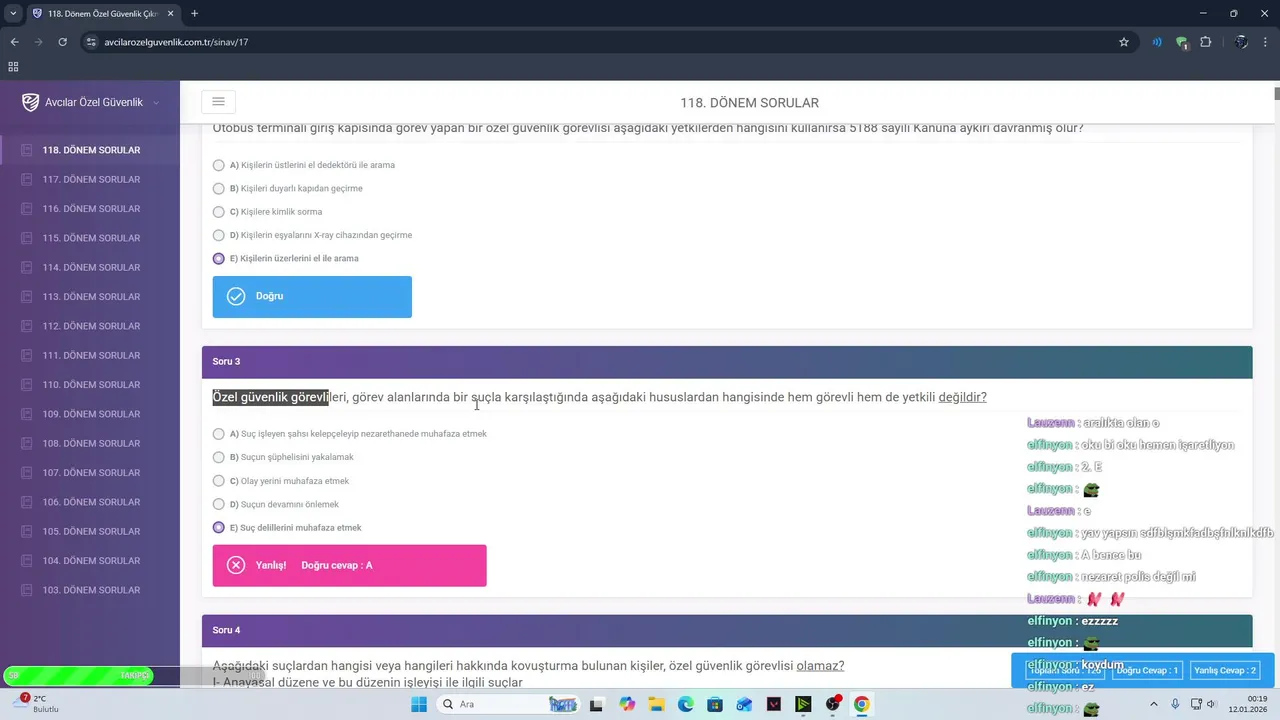Image resolution: width=1280 pixels, height=720 pixels.
Task: Click the Toplam Soru counter badge
Action: (x=1065, y=670)
